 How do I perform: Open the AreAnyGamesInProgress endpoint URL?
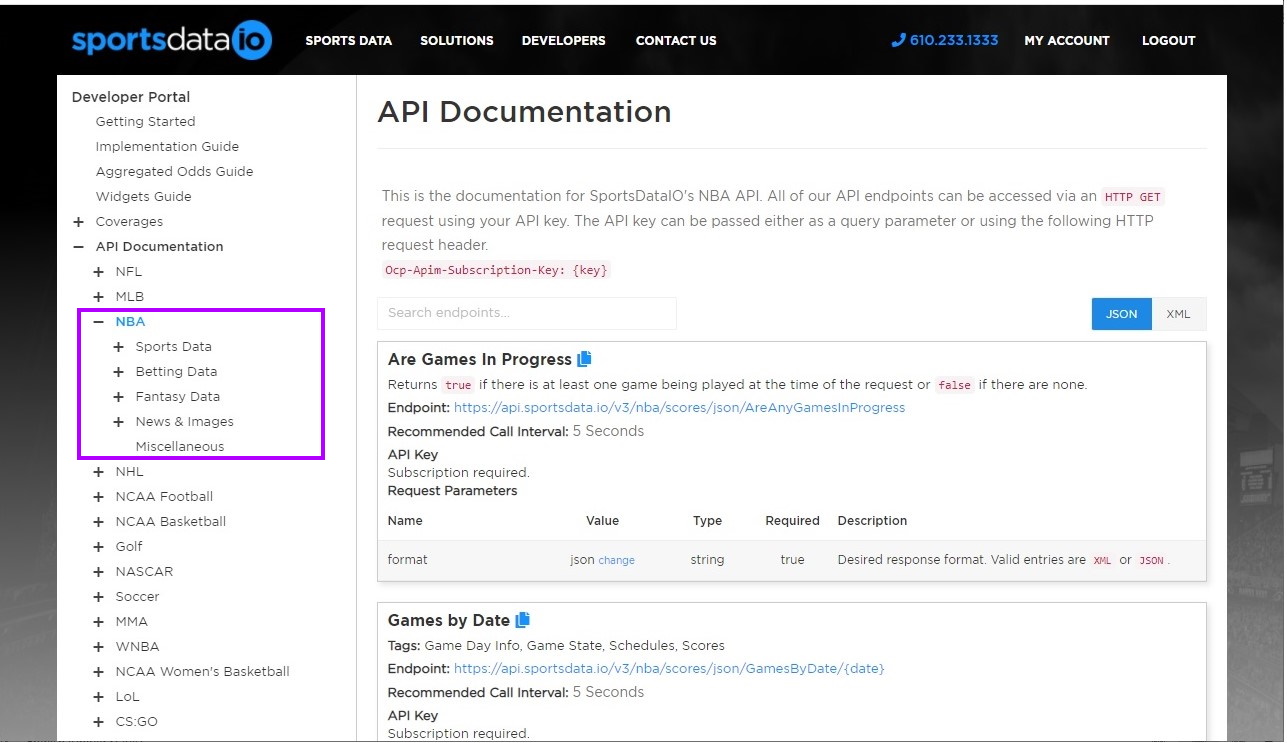click(x=679, y=408)
